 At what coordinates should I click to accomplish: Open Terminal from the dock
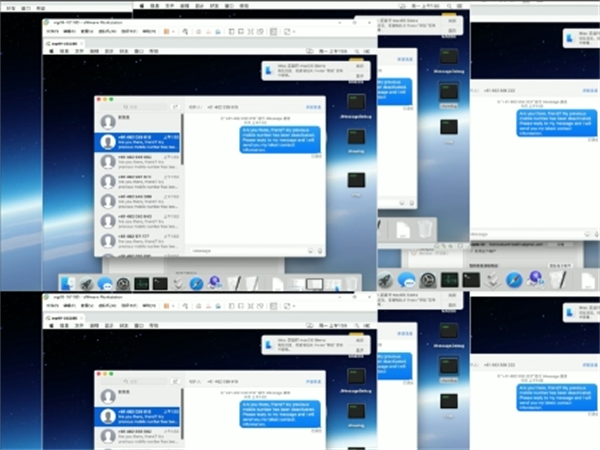[159, 284]
